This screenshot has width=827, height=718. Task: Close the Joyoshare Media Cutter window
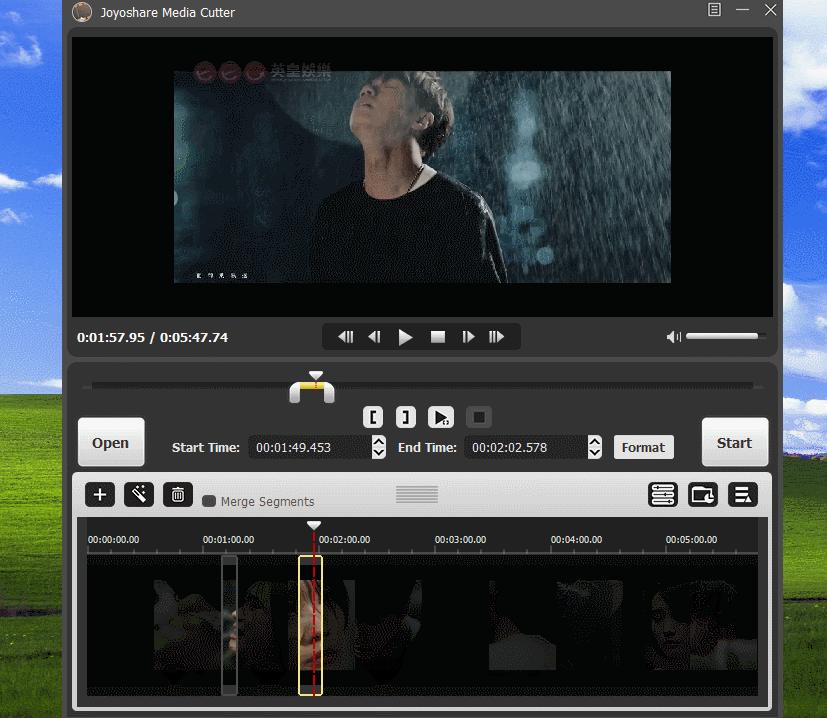pyautogui.click(x=771, y=9)
